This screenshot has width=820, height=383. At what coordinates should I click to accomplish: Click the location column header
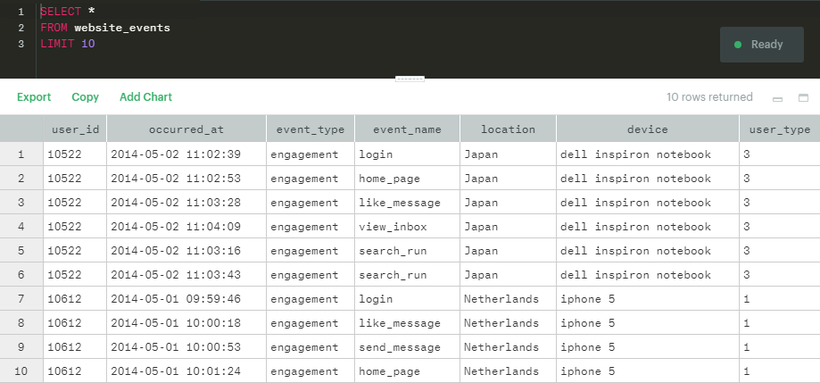pos(508,129)
